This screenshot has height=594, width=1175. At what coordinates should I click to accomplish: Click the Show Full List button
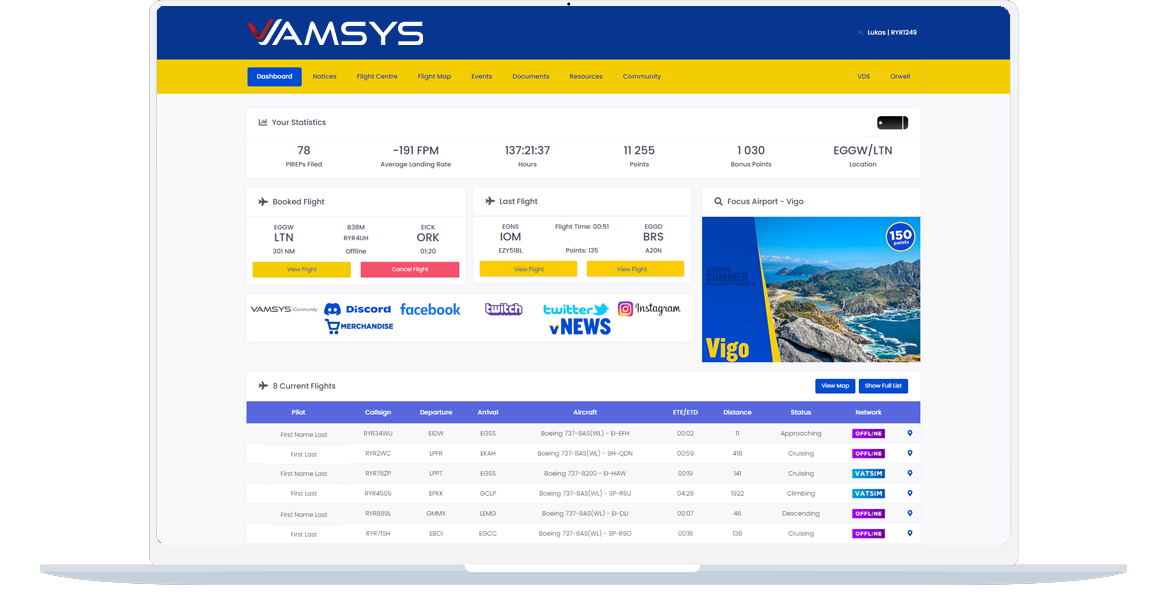pyautogui.click(x=883, y=386)
